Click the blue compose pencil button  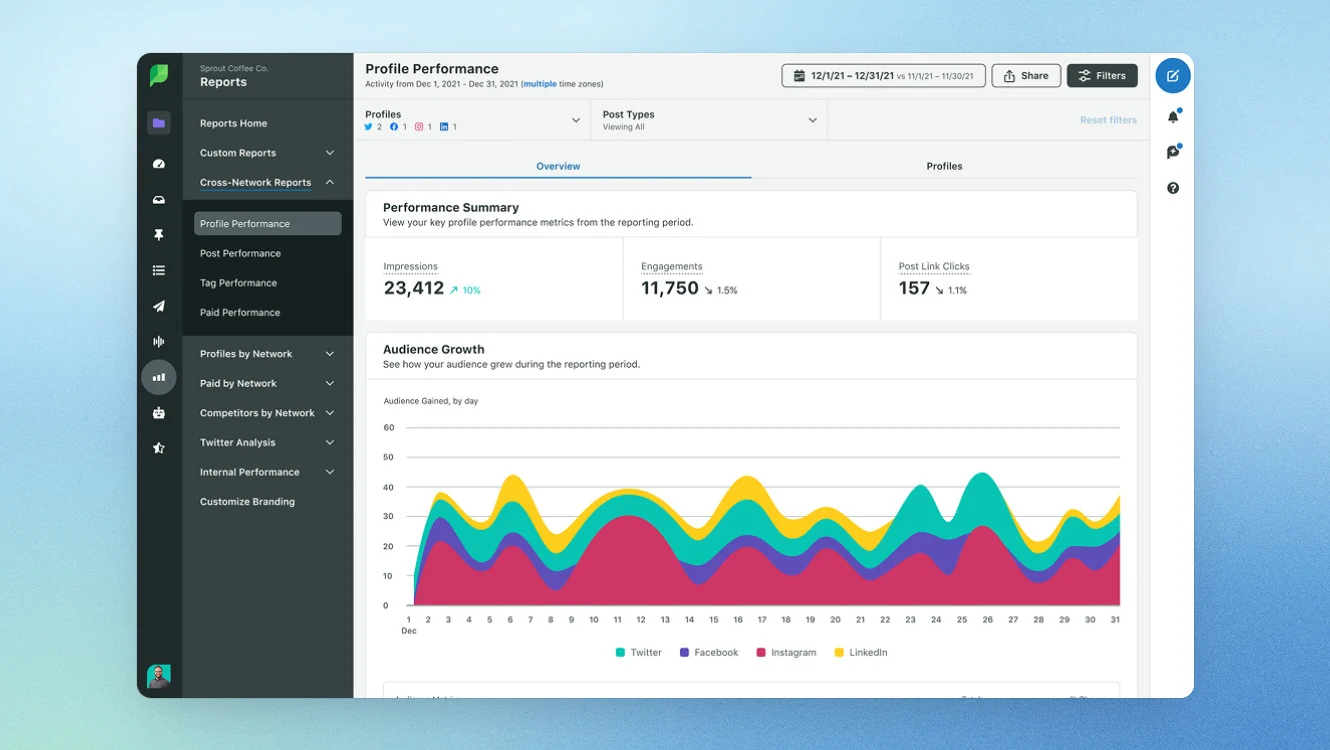point(1173,76)
